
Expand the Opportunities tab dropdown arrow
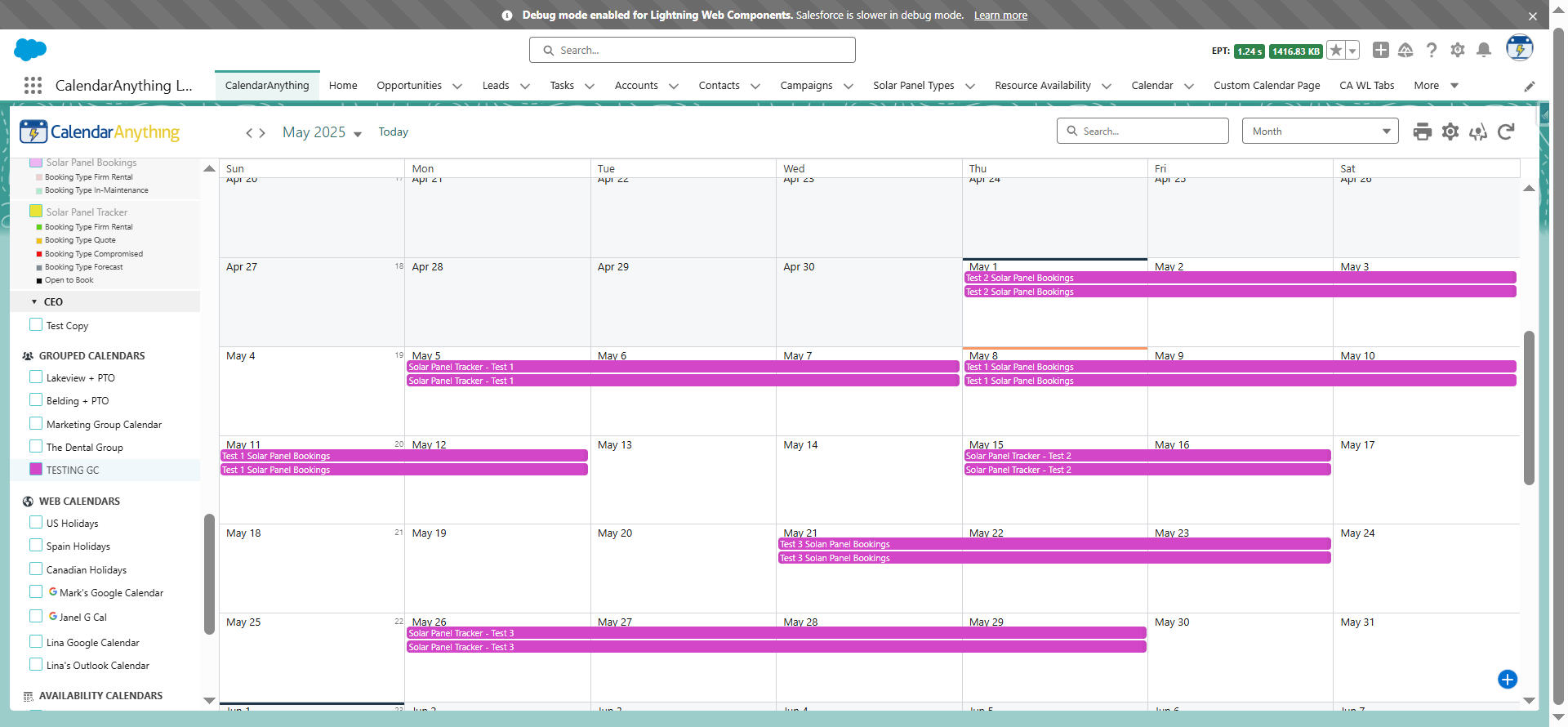[x=457, y=86]
